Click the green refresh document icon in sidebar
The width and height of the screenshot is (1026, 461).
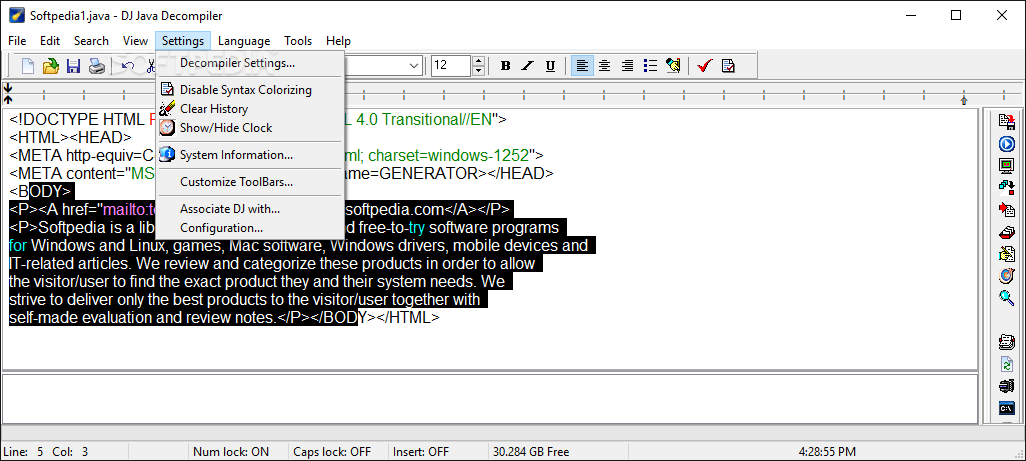point(1006,364)
